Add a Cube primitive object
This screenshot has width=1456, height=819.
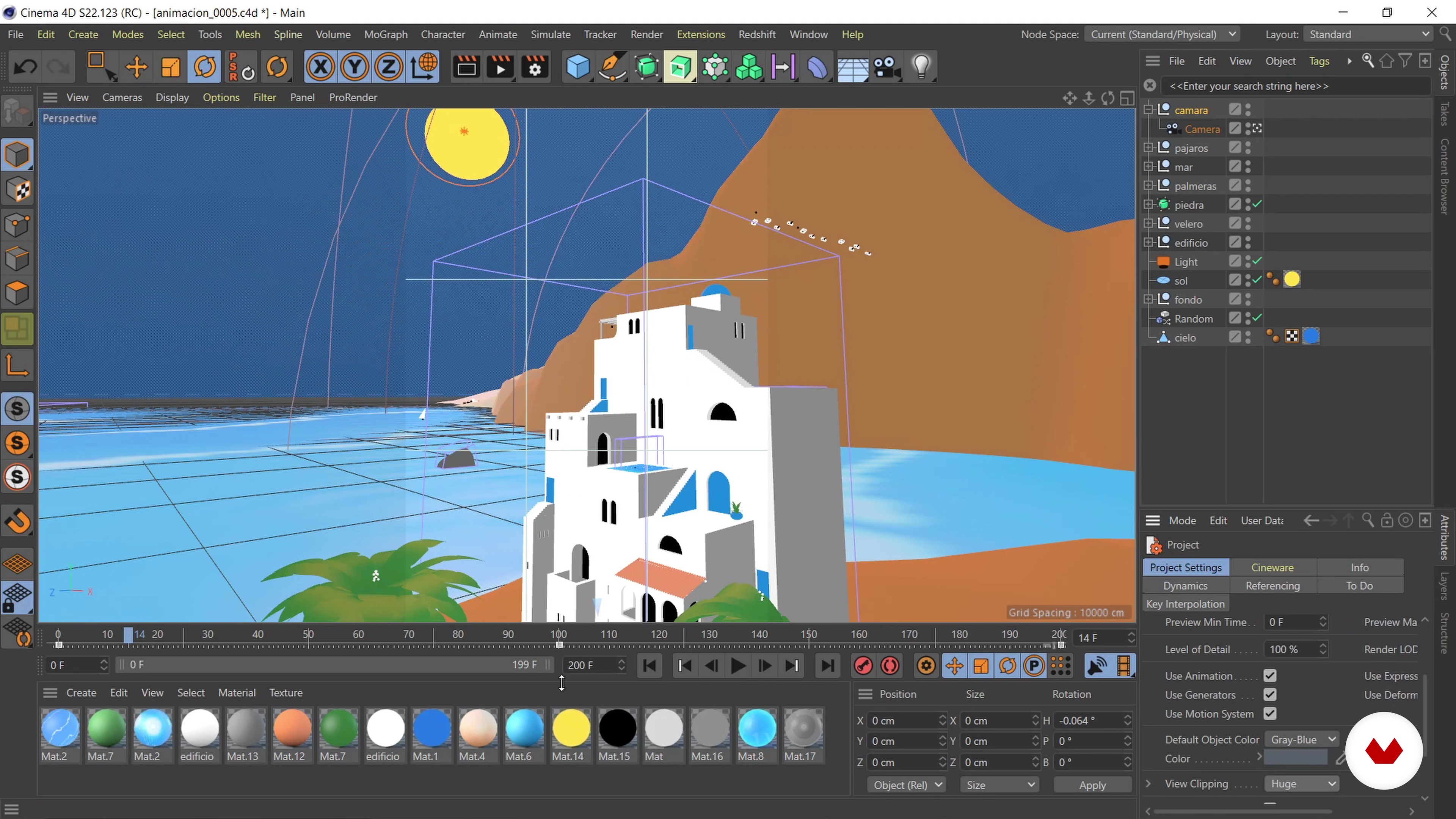click(577, 67)
